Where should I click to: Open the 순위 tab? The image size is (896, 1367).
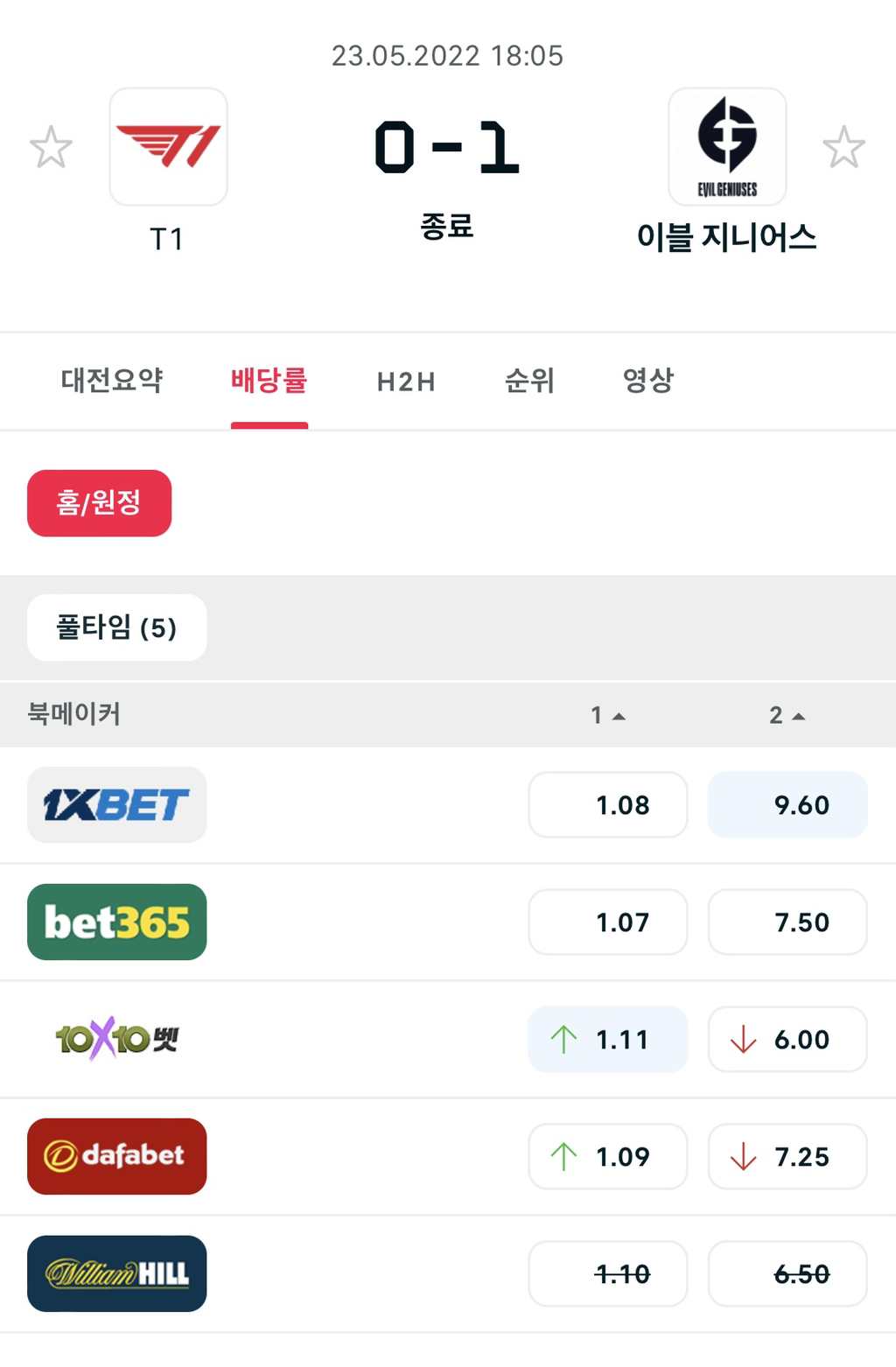pyautogui.click(x=527, y=382)
